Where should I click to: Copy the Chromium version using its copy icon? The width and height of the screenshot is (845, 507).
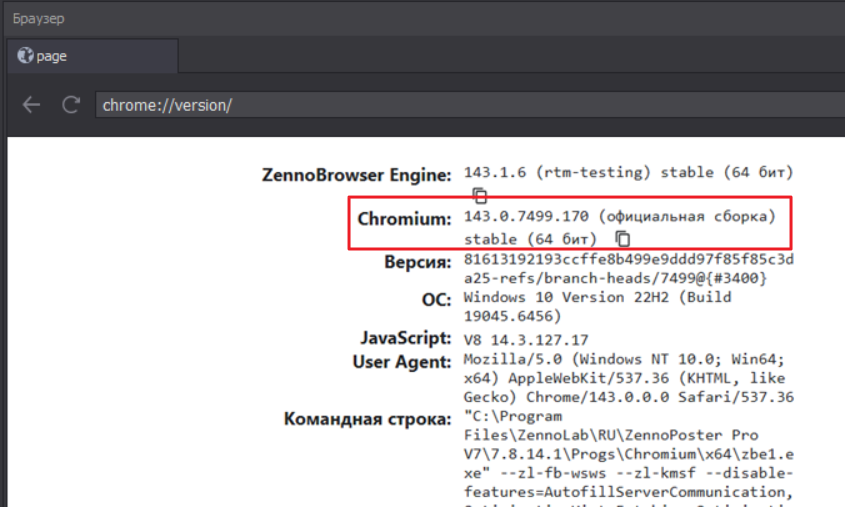(x=623, y=239)
